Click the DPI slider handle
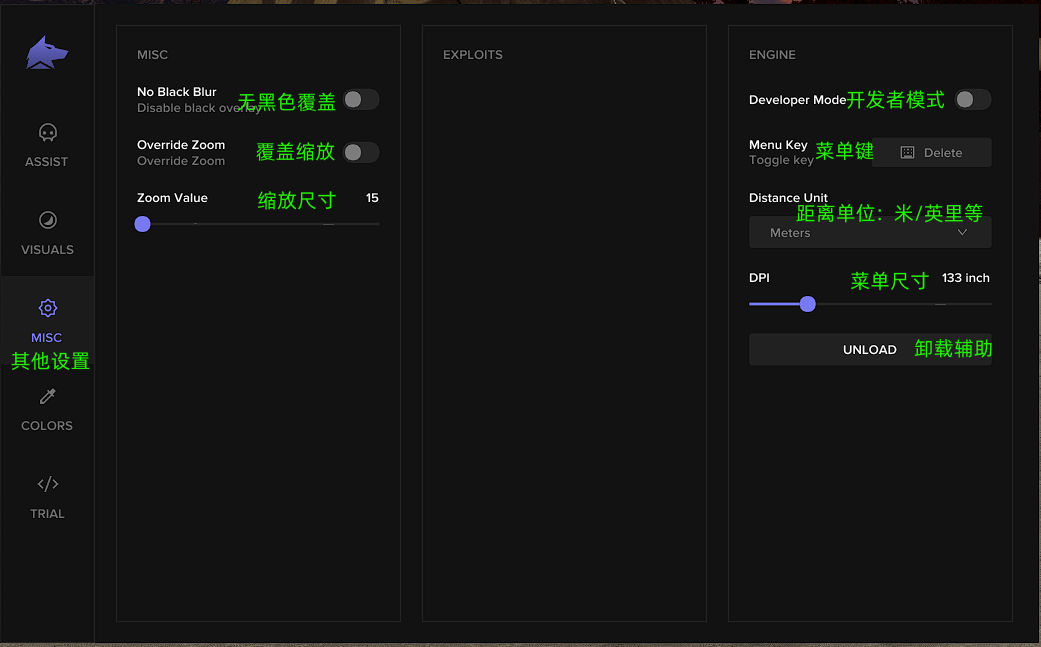 [x=808, y=304]
